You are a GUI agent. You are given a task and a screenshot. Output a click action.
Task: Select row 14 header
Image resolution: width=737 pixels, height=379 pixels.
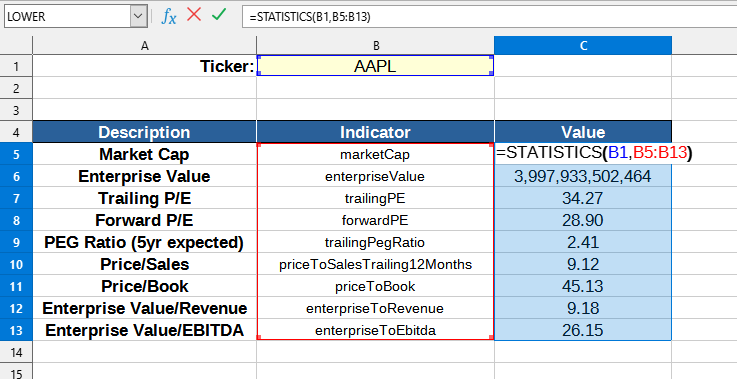point(16,352)
